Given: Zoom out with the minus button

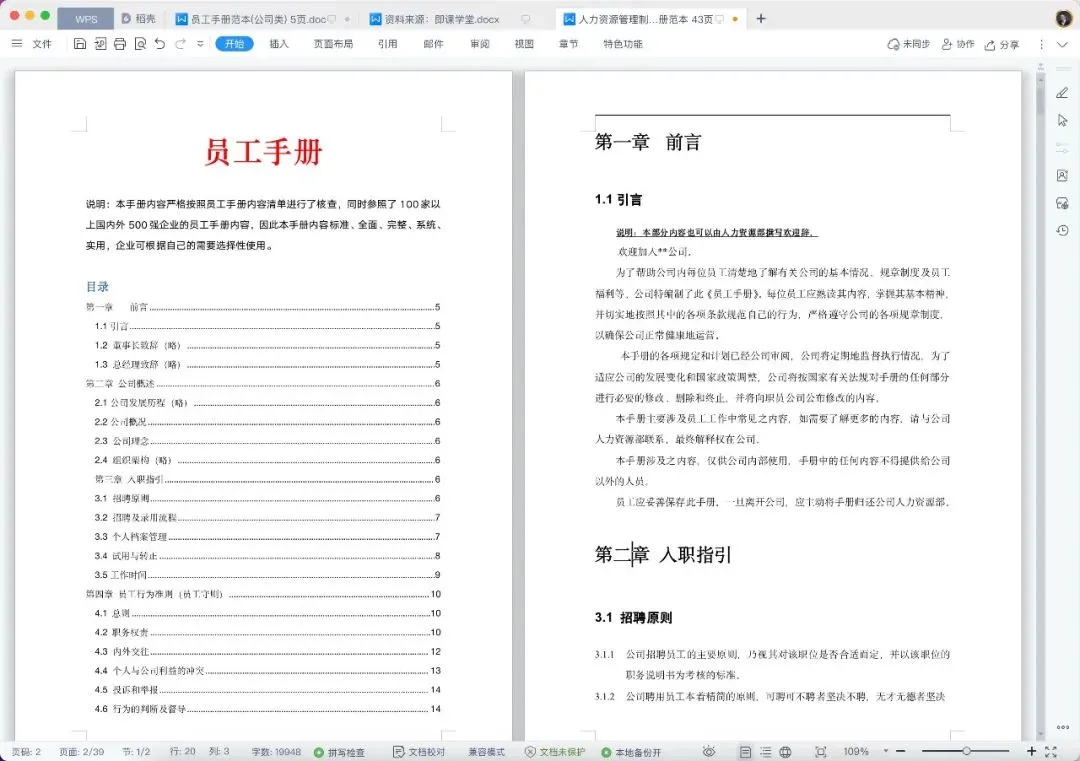Looking at the screenshot, I should click(x=900, y=751).
